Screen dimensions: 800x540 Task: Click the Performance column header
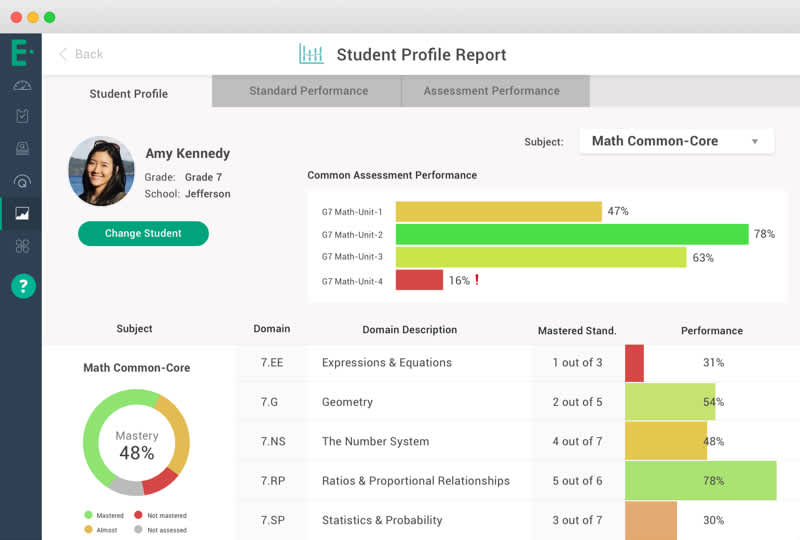point(712,331)
